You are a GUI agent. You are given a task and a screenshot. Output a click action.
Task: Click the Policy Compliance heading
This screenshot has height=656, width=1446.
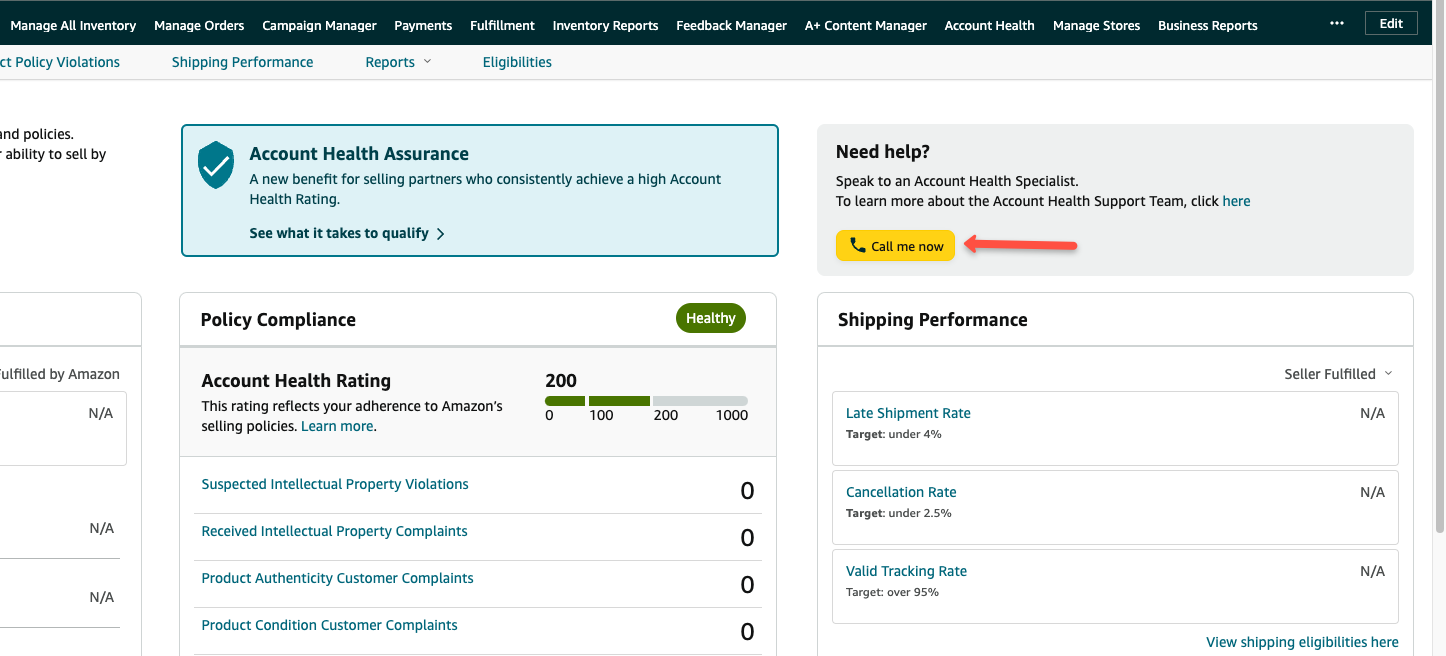coord(278,320)
